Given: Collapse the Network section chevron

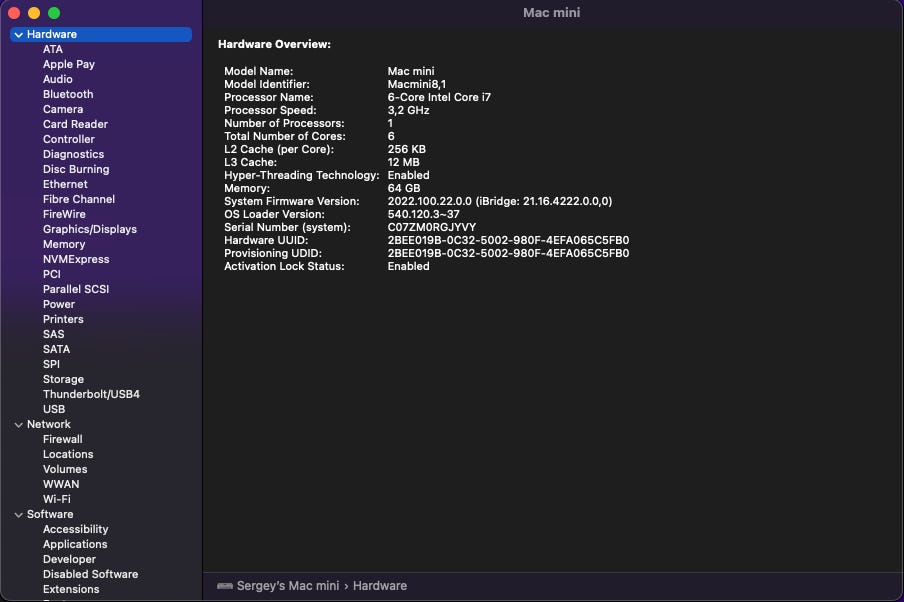Looking at the screenshot, I should click(18, 424).
